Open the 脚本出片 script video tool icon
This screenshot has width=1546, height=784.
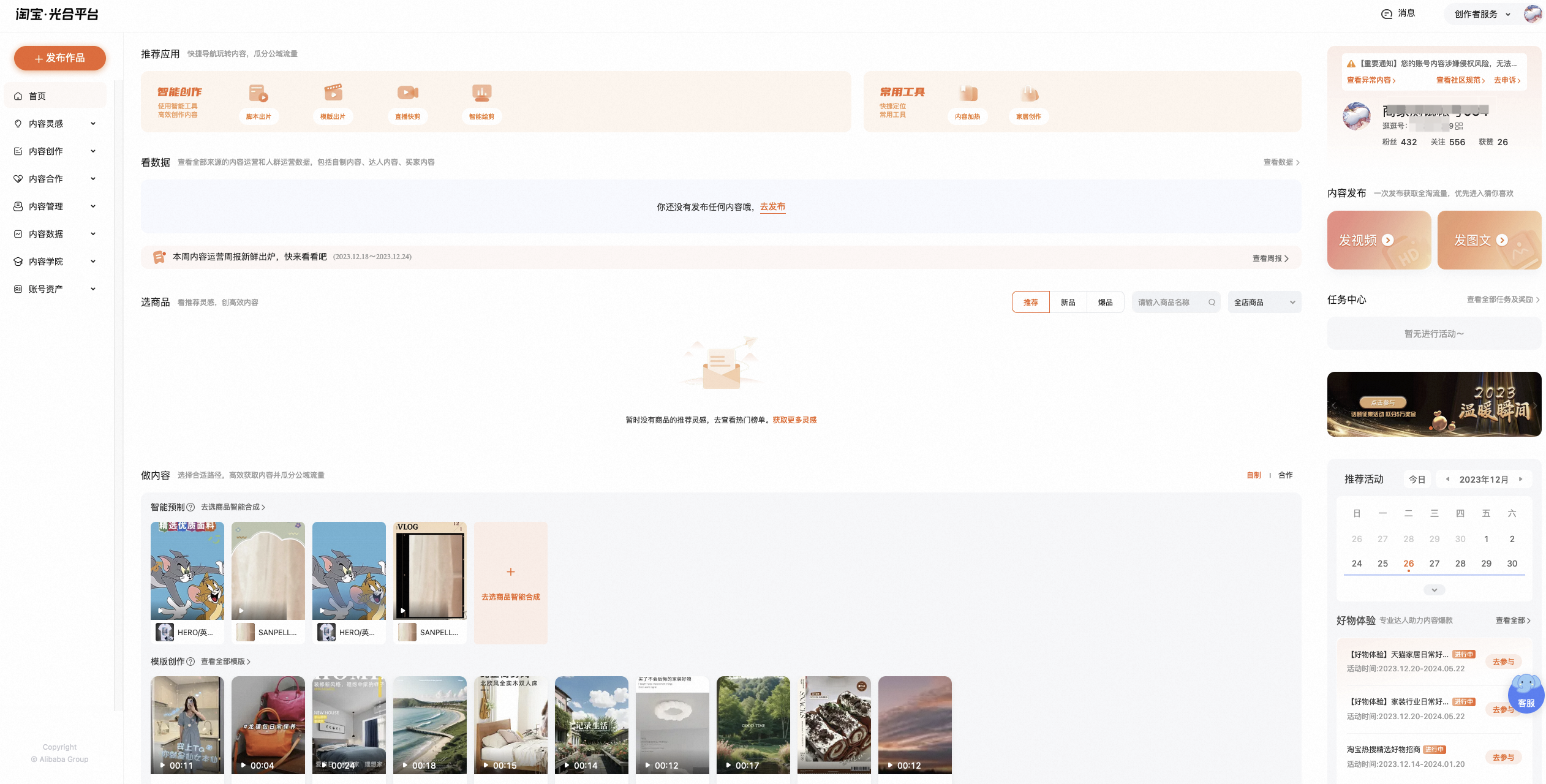point(258,93)
